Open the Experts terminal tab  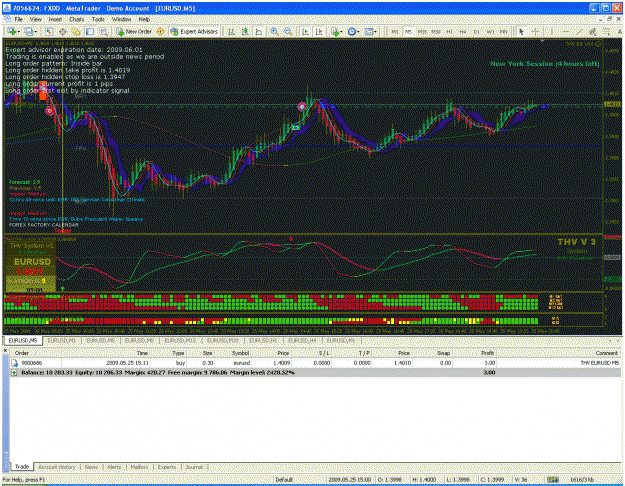pos(167,466)
